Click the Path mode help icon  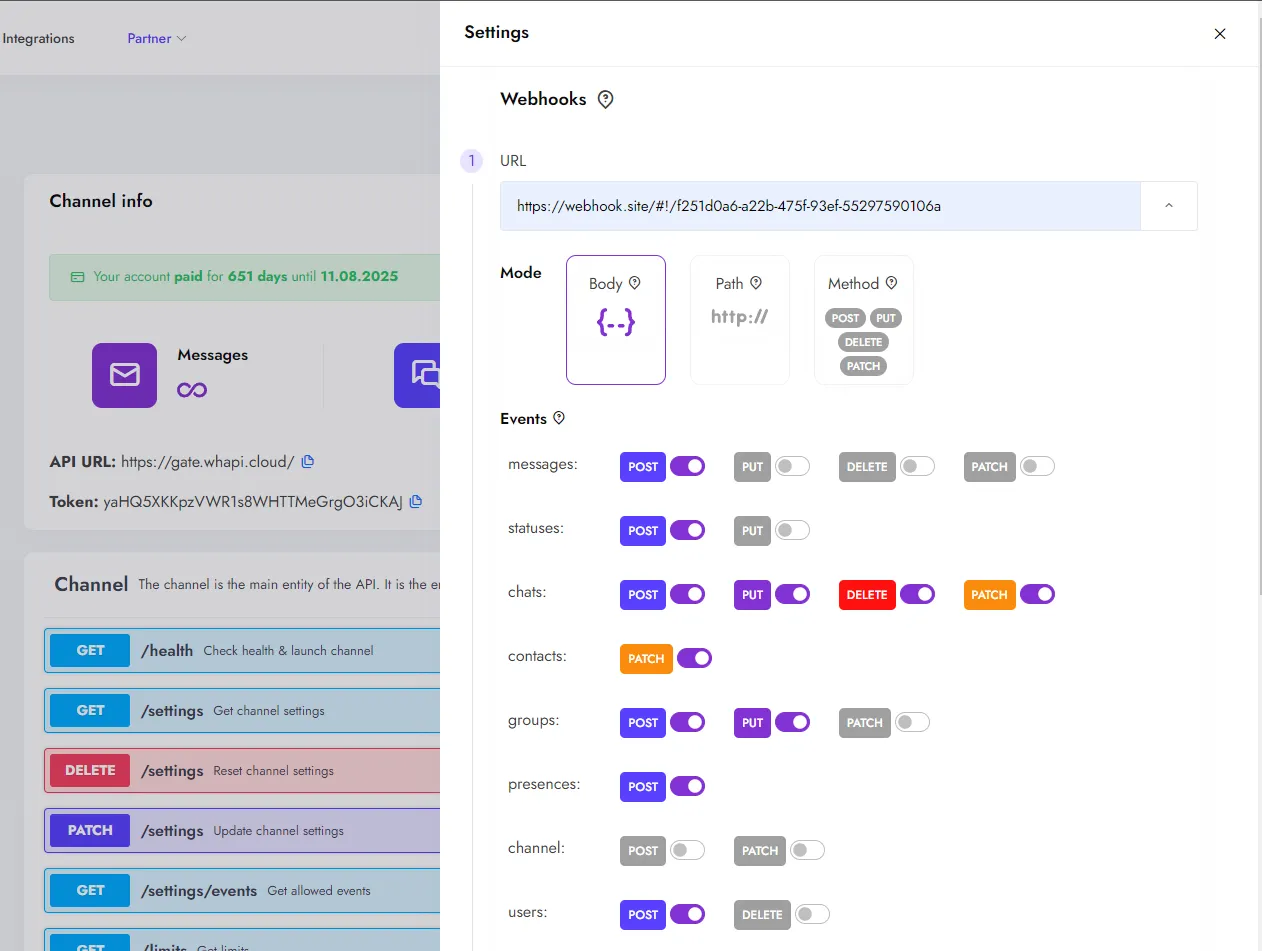pyautogui.click(x=757, y=283)
